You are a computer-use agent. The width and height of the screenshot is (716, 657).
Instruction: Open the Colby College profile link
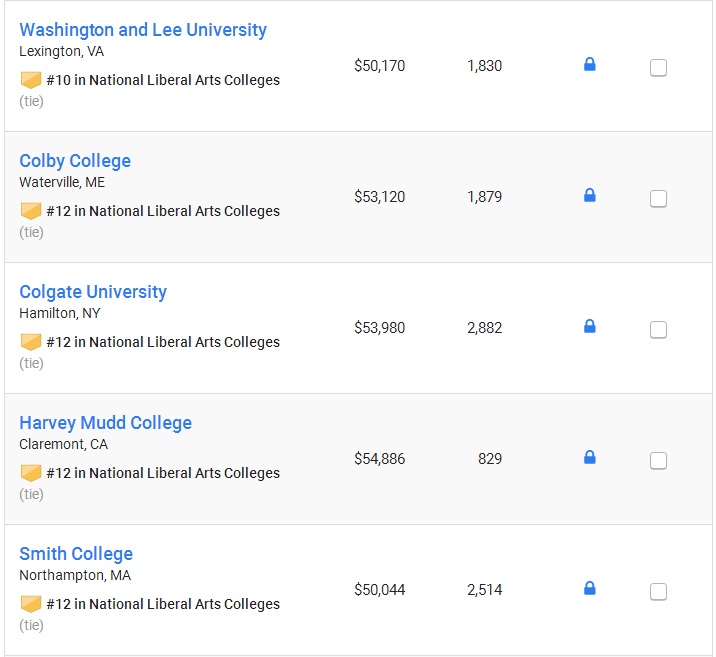pos(75,161)
